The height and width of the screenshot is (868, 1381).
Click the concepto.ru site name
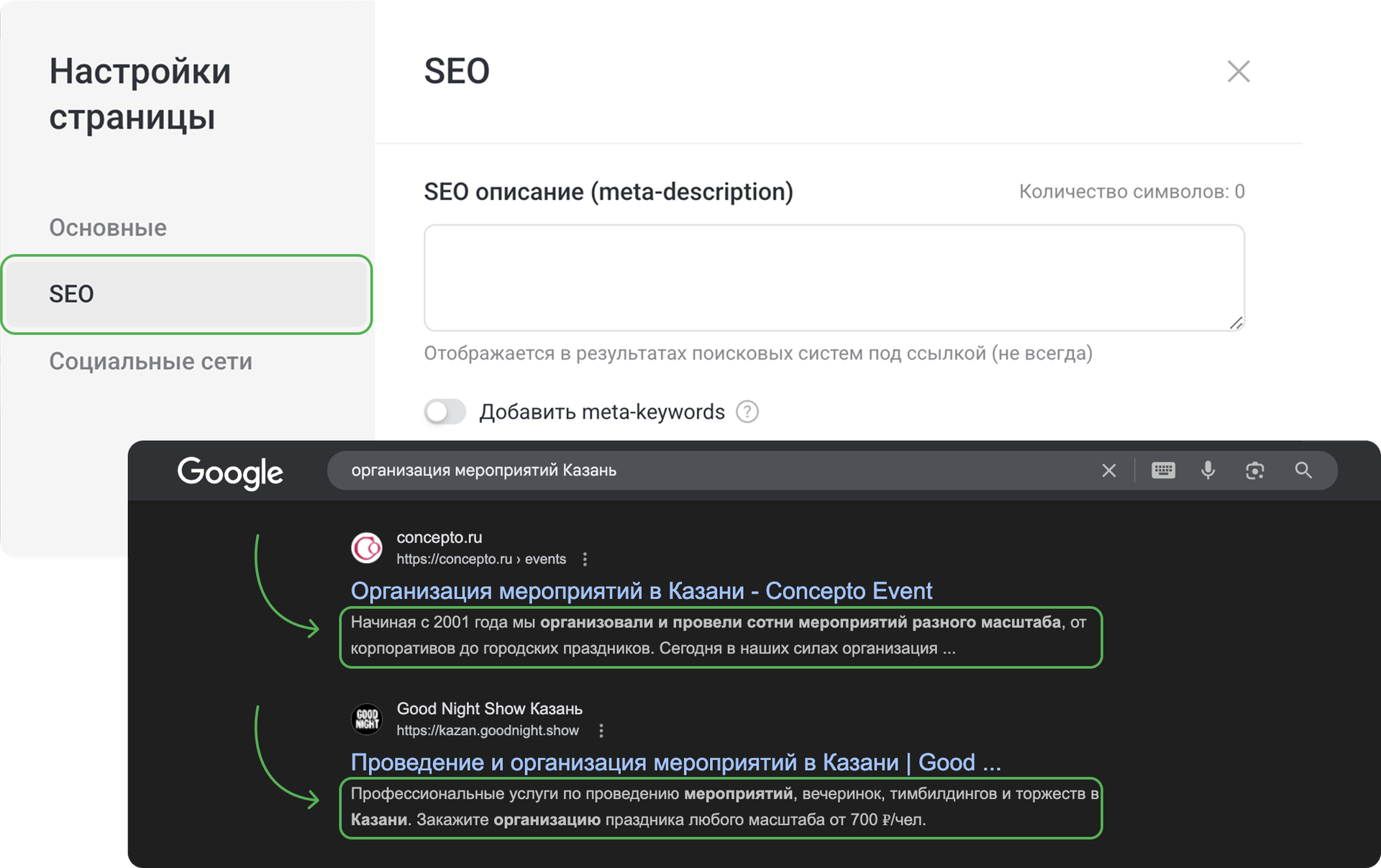pos(439,537)
